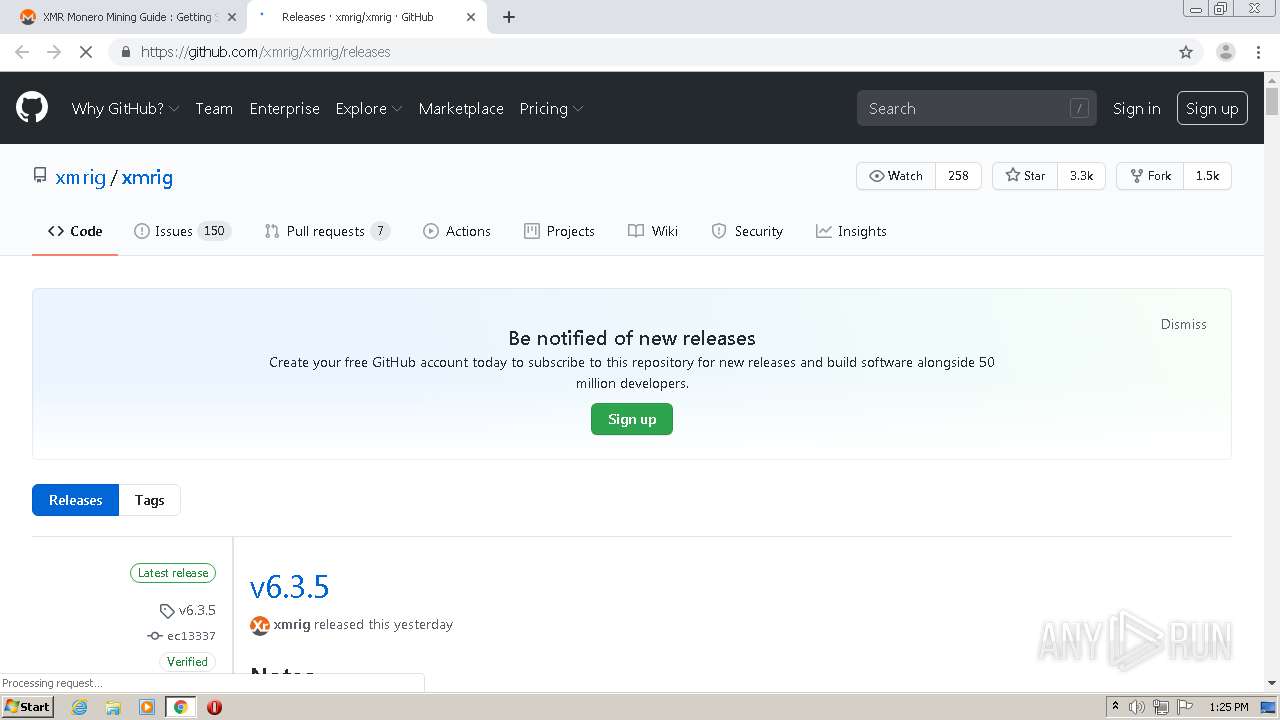
Task: Open the Windows Start menu
Action: (28, 707)
